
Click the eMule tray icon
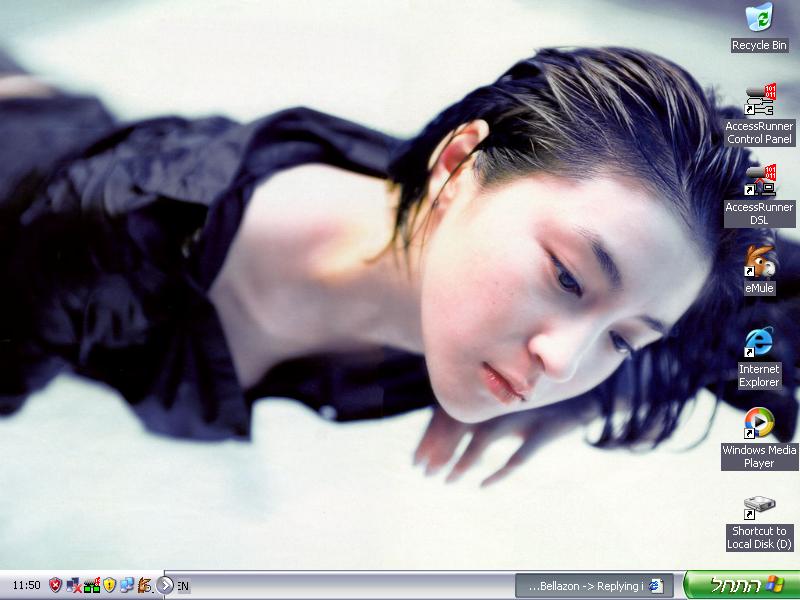[x=144, y=585]
